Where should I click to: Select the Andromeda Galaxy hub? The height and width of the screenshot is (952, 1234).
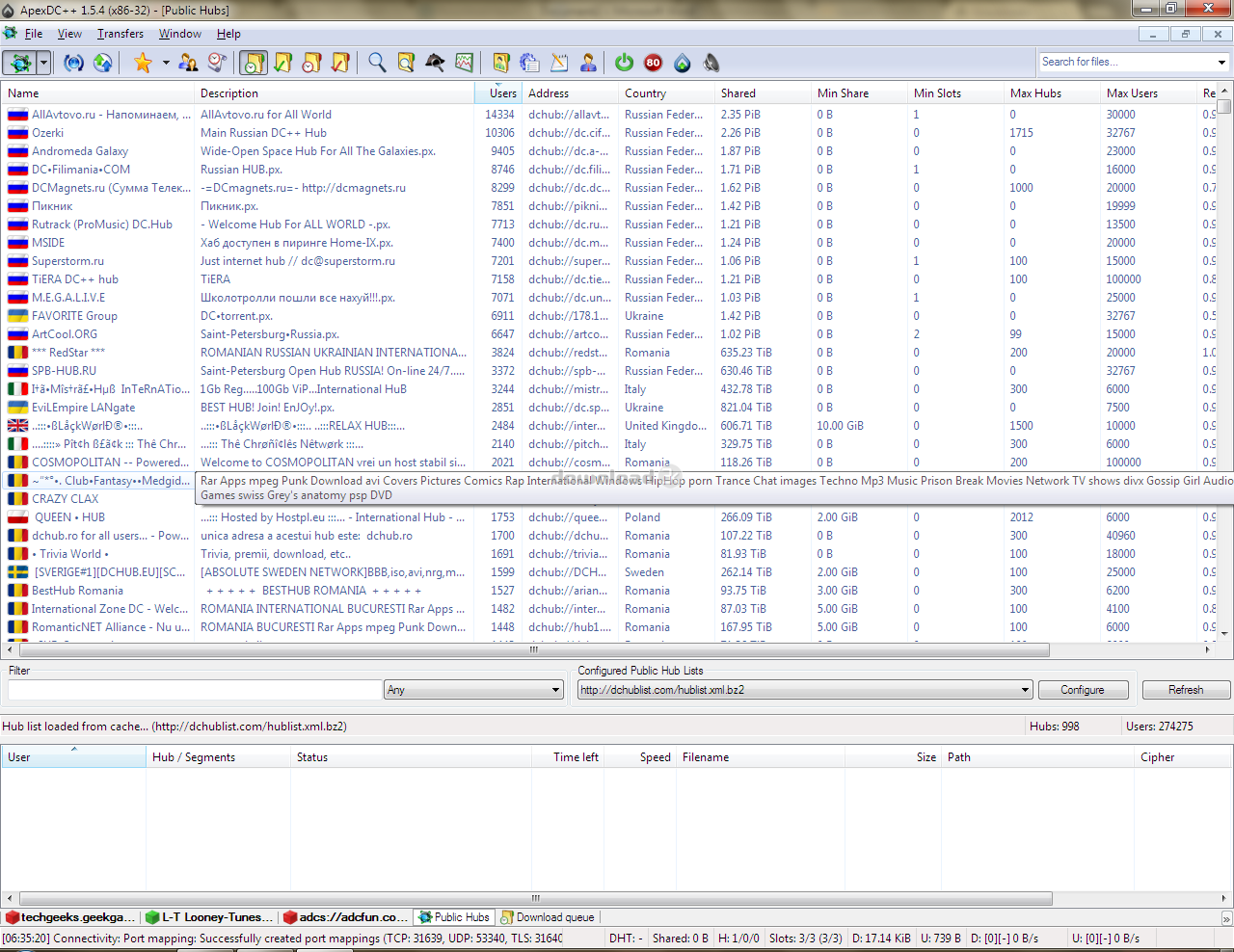point(607,151)
